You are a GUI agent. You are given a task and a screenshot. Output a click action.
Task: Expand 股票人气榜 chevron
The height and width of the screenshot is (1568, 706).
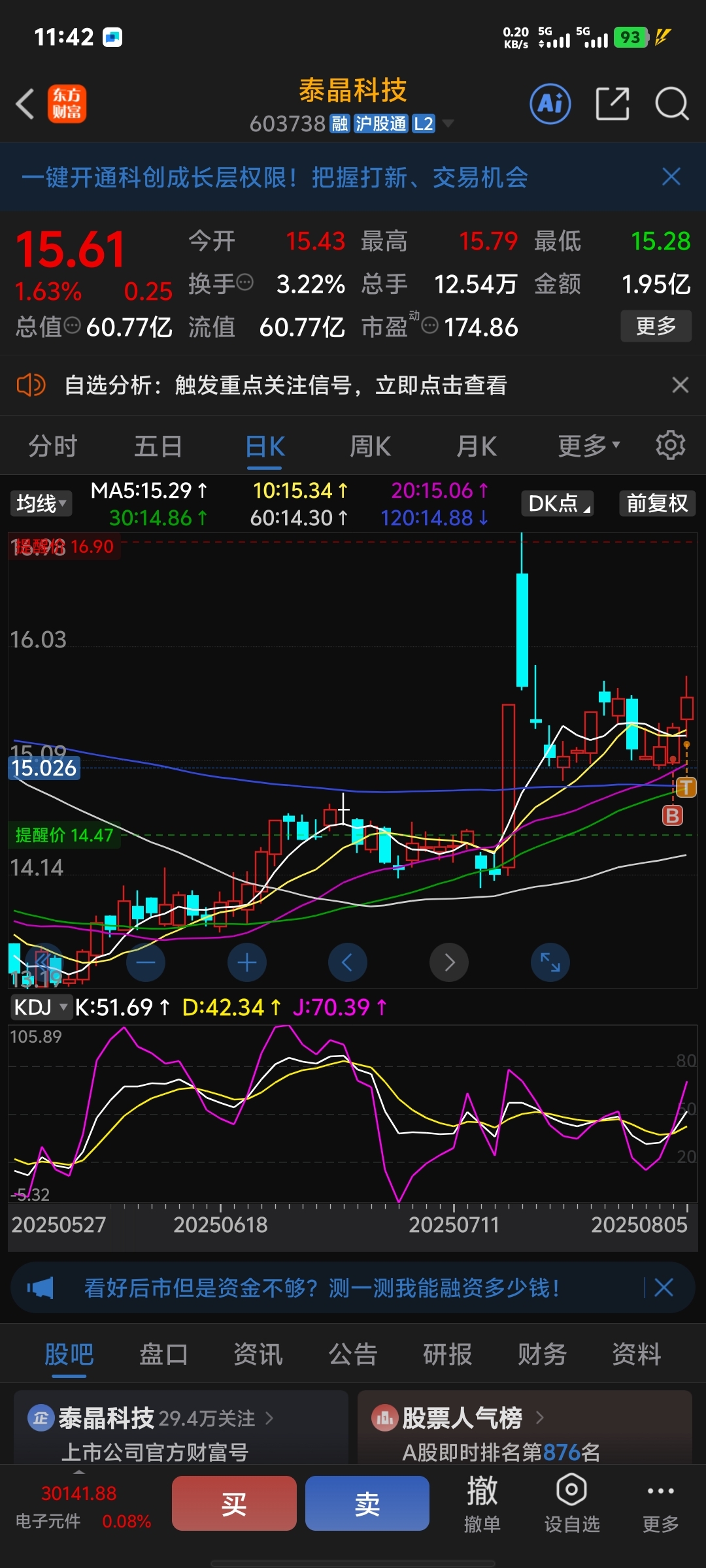click(540, 1417)
